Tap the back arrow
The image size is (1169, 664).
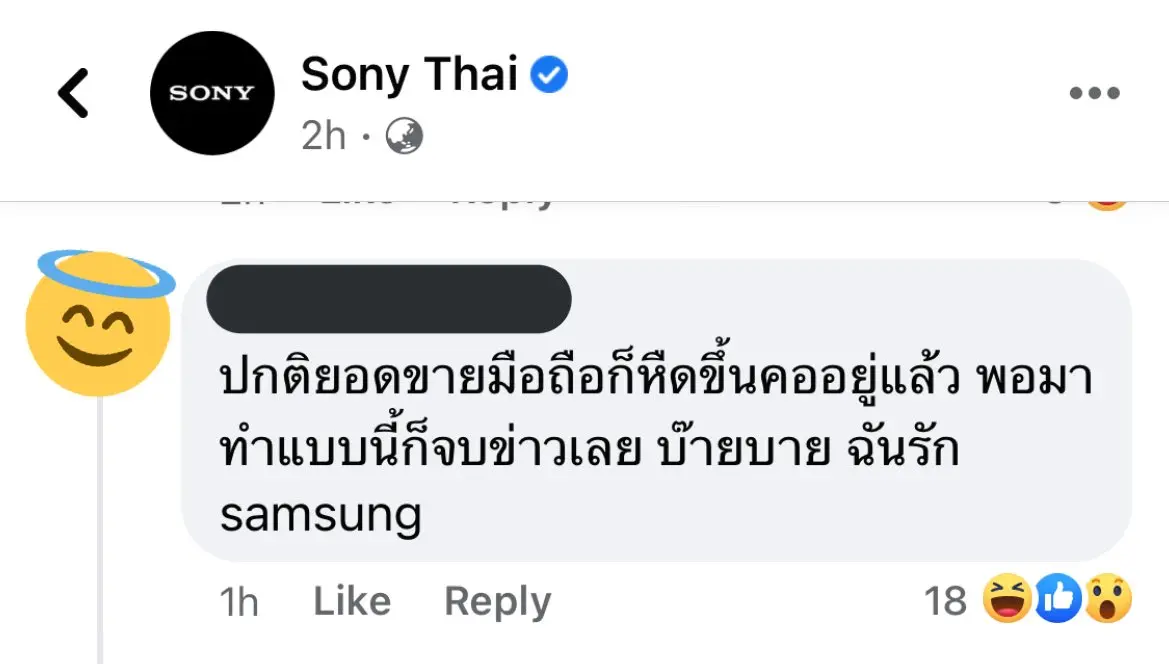click(73, 94)
